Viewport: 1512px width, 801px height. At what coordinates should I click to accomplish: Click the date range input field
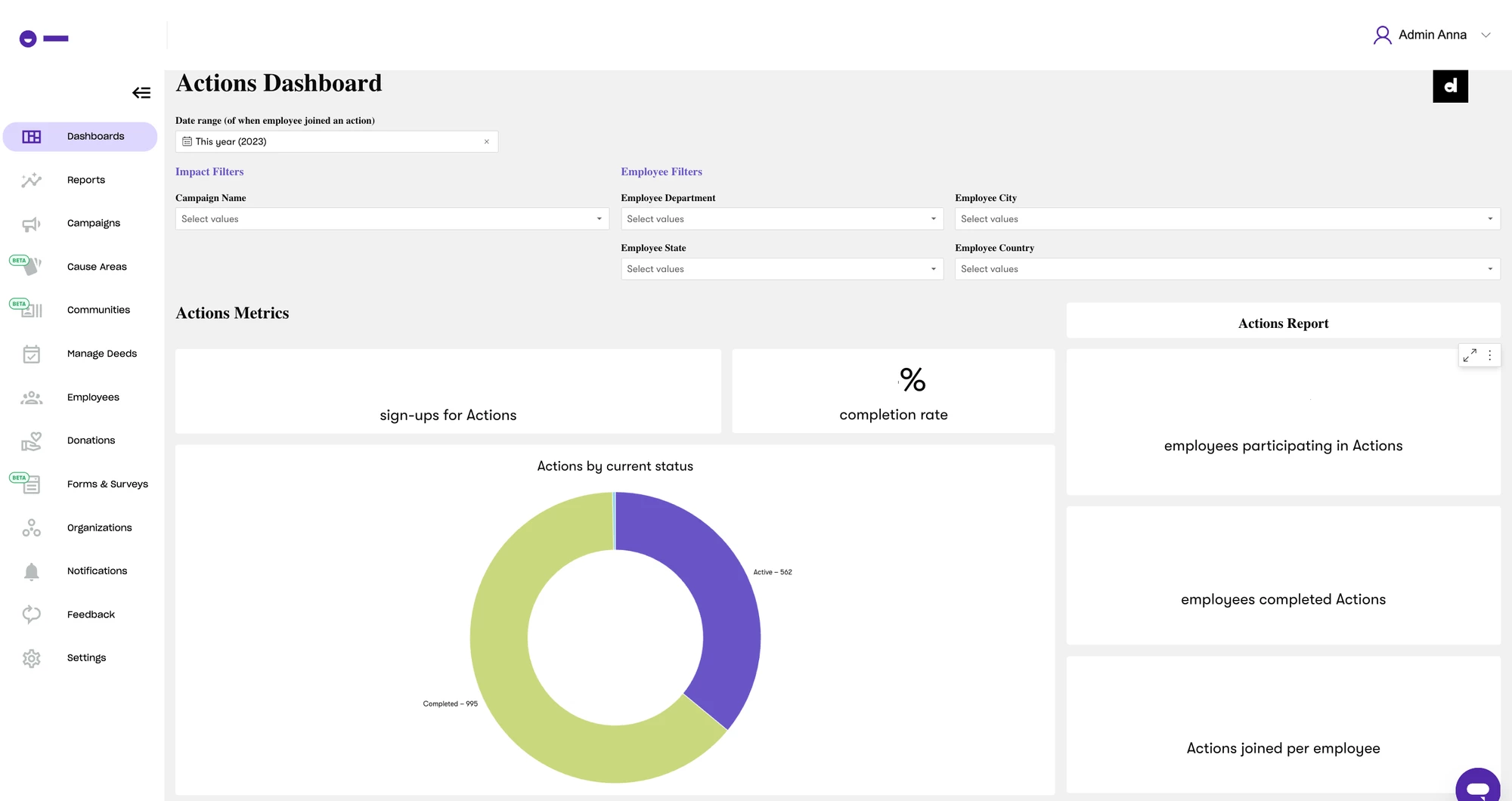point(336,141)
